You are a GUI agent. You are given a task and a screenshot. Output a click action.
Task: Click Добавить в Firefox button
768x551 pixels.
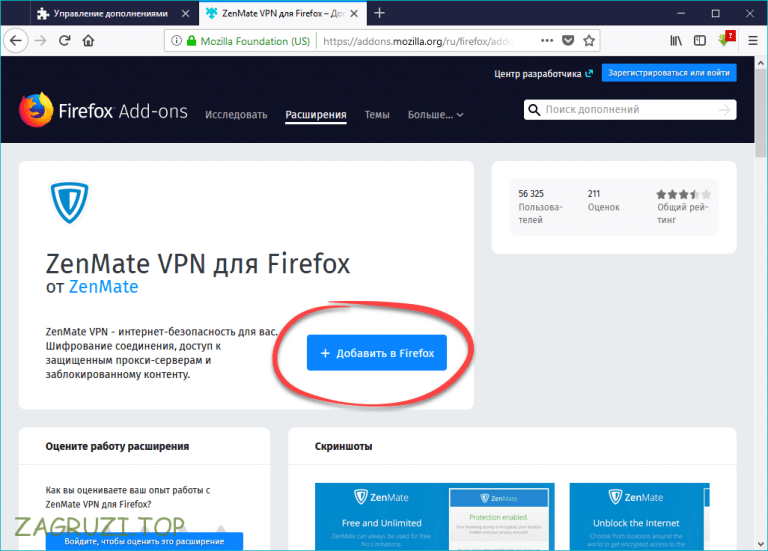pos(377,353)
